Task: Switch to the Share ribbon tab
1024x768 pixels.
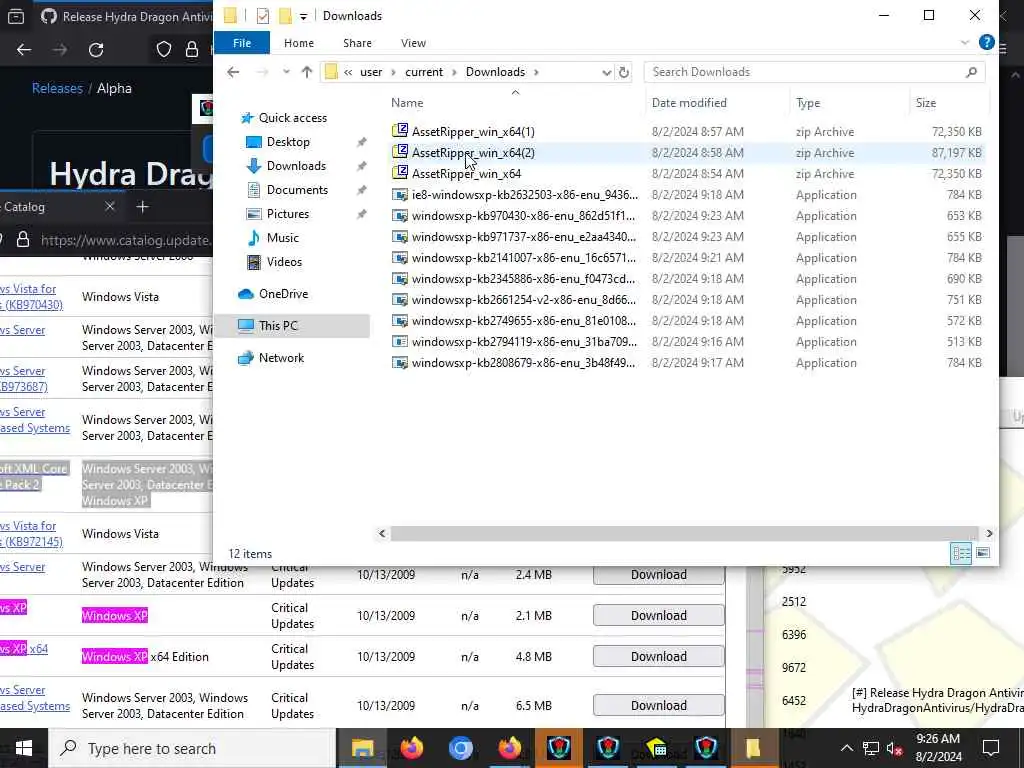Action: point(357,43)
